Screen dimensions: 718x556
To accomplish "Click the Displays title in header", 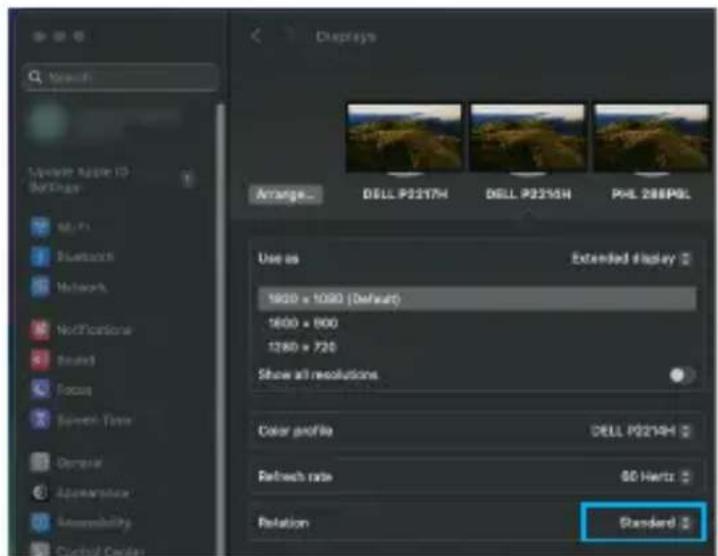I will 346,37.
